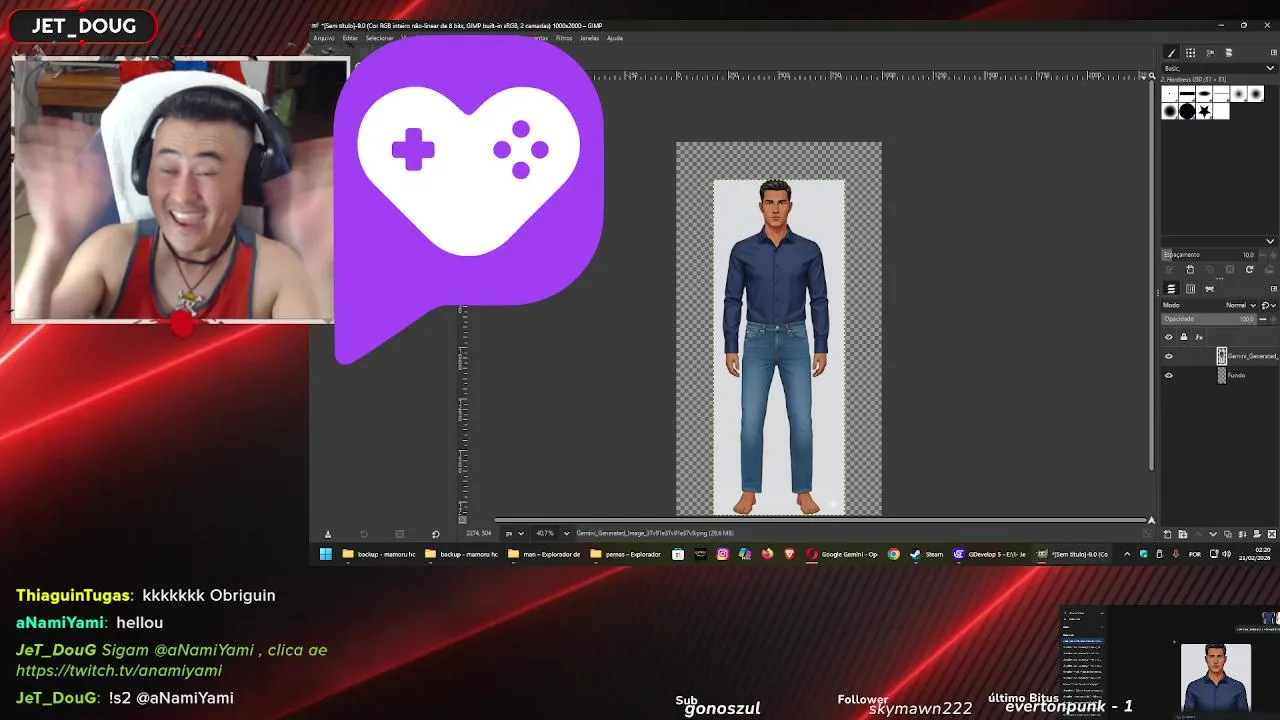Open the Selecionar menu
The image size is (1280, 720).
coord(379,38)
